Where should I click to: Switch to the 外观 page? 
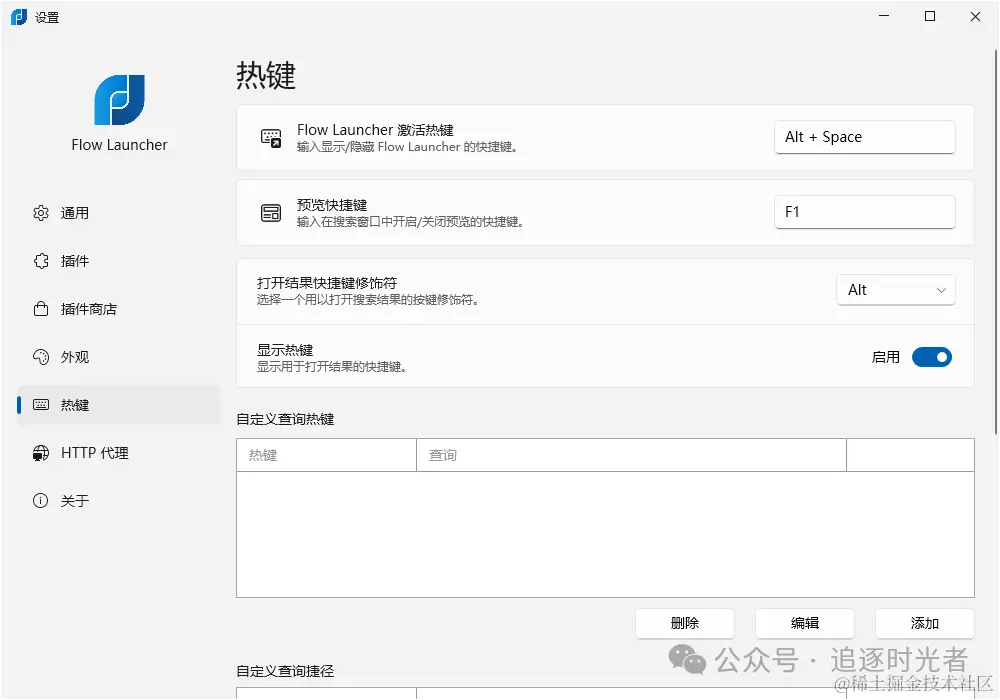(x=119, y=357)
